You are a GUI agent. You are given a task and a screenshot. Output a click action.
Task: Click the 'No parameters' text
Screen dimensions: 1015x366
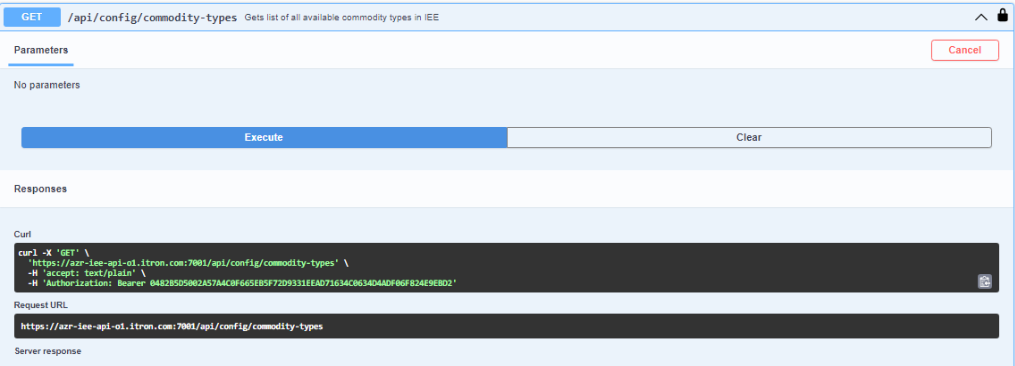coord(47,85)
